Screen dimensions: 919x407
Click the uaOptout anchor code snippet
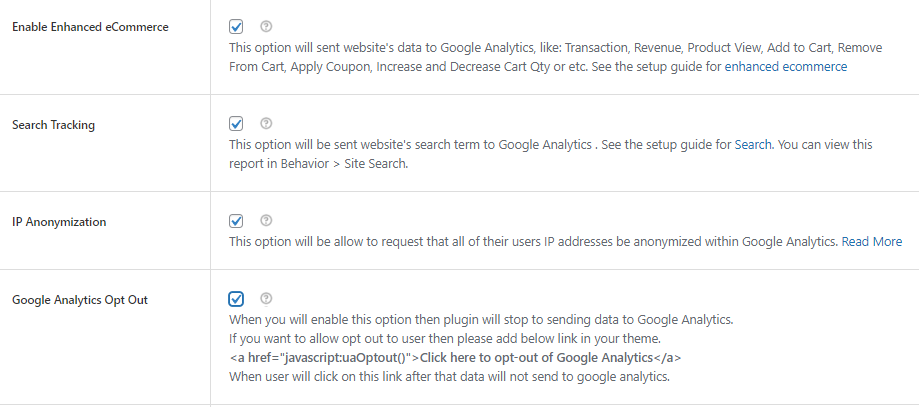pyautogui.click(x=456, y=357)
